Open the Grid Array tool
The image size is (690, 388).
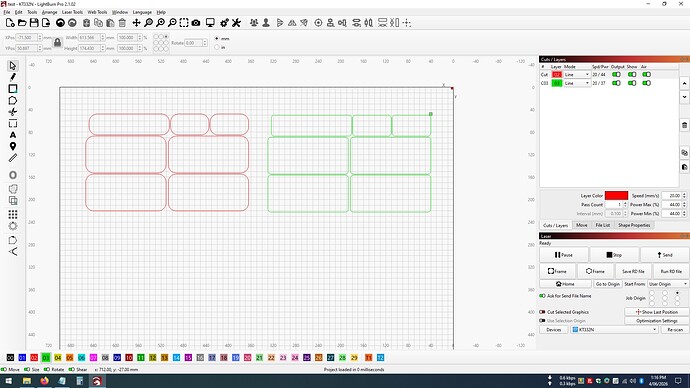(x=13, y=214)
